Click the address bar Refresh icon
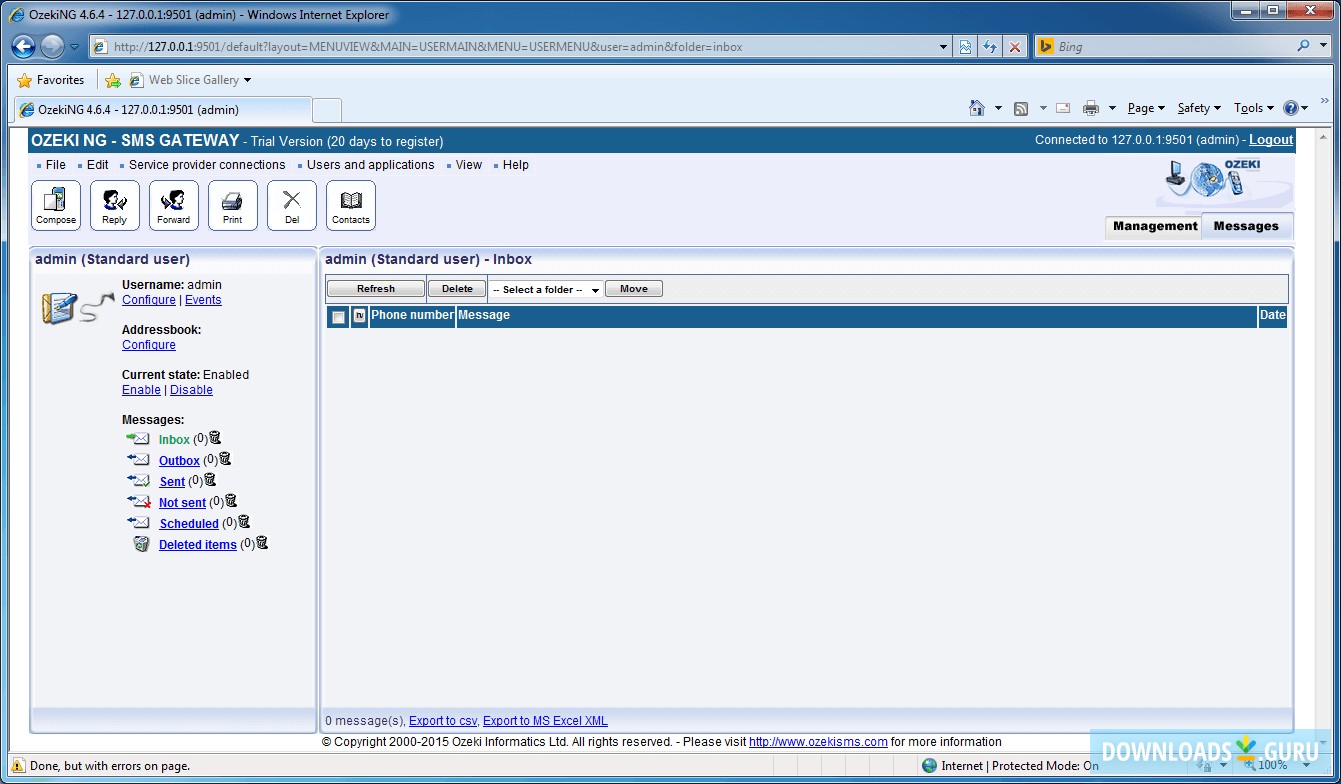The image size is (1341, 784). [990, 47]
